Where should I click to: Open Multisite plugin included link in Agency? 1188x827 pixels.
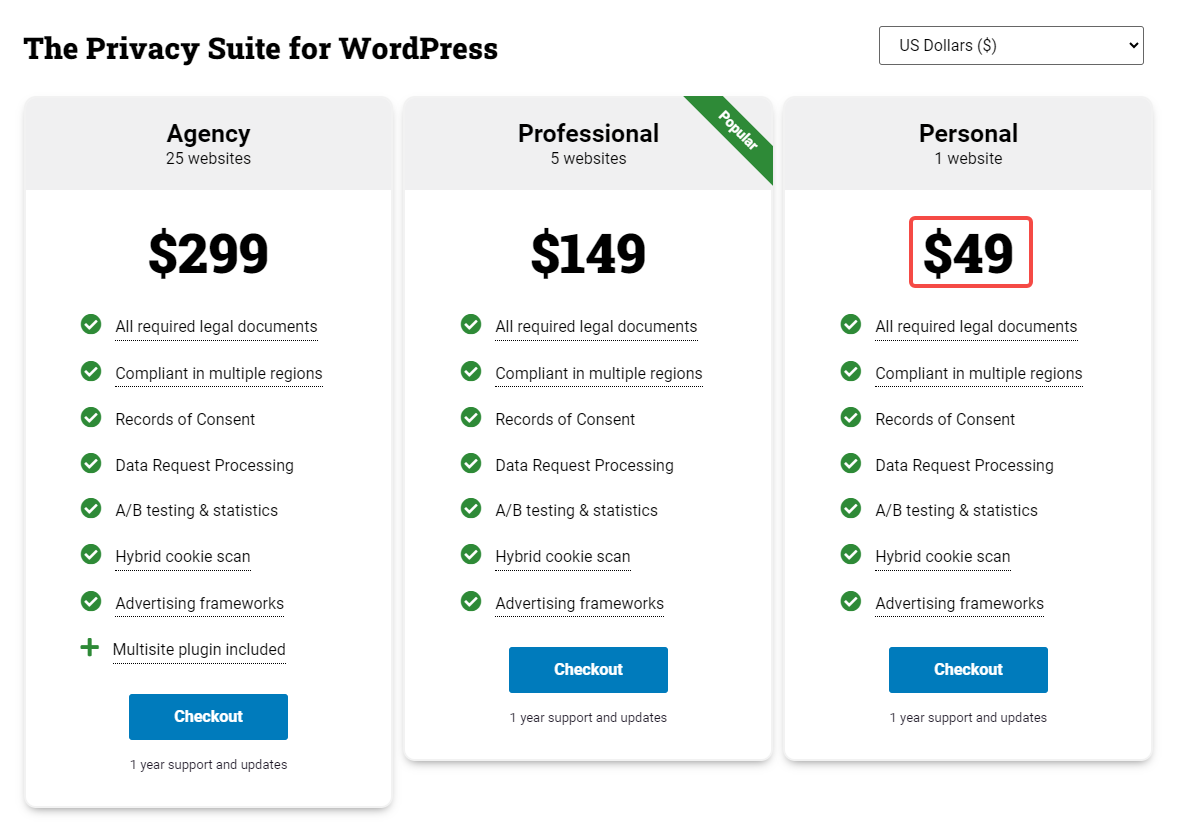199,650
